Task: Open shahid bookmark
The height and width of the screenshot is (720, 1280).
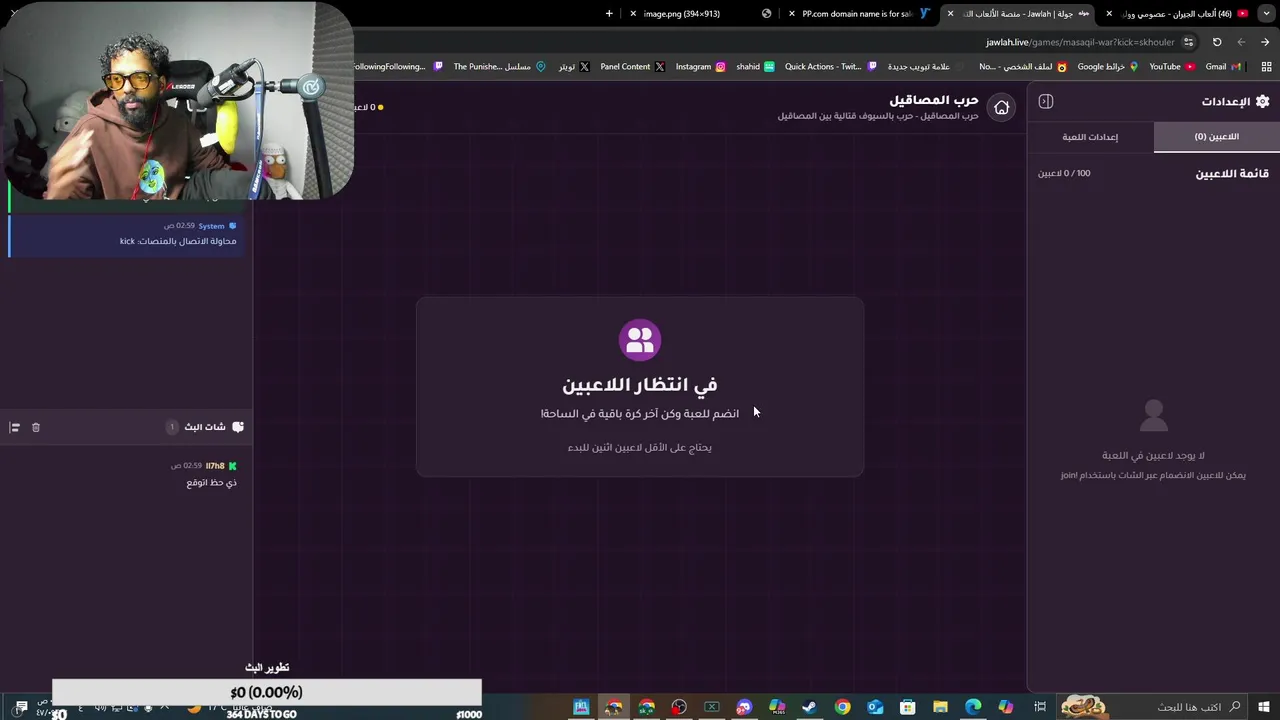Action: [755, 67]
